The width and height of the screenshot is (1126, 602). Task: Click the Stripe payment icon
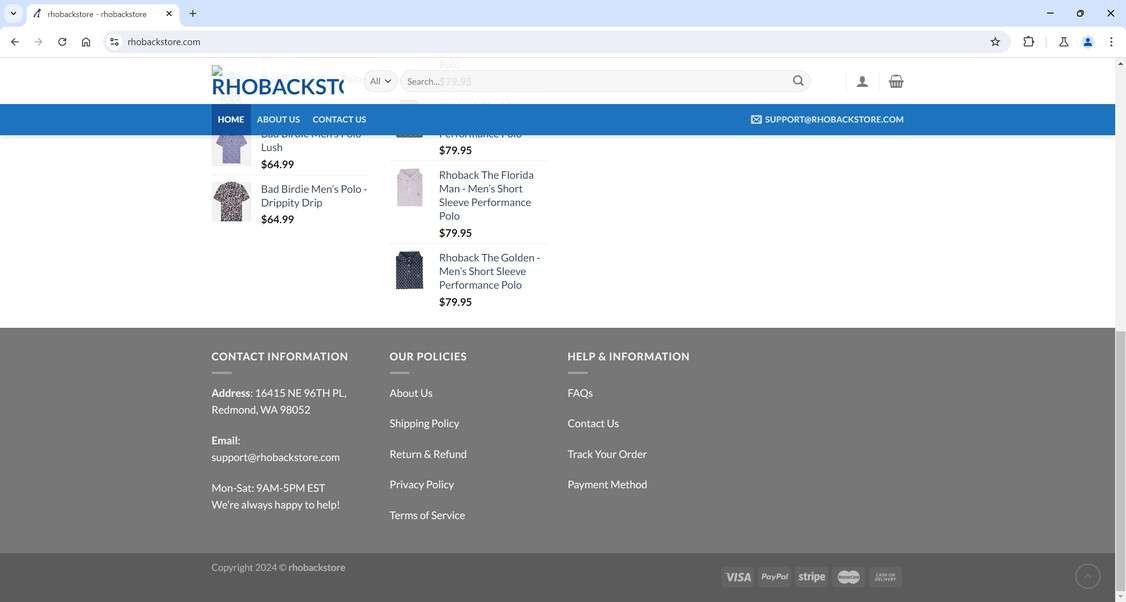pyautogui.click(x=811, y=577)
